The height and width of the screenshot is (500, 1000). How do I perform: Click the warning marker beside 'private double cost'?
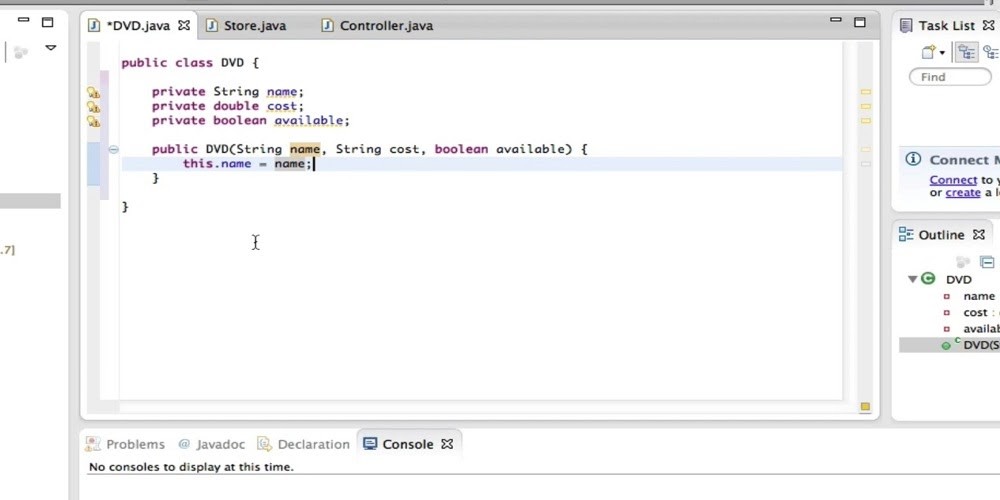(x=93, y=106)
